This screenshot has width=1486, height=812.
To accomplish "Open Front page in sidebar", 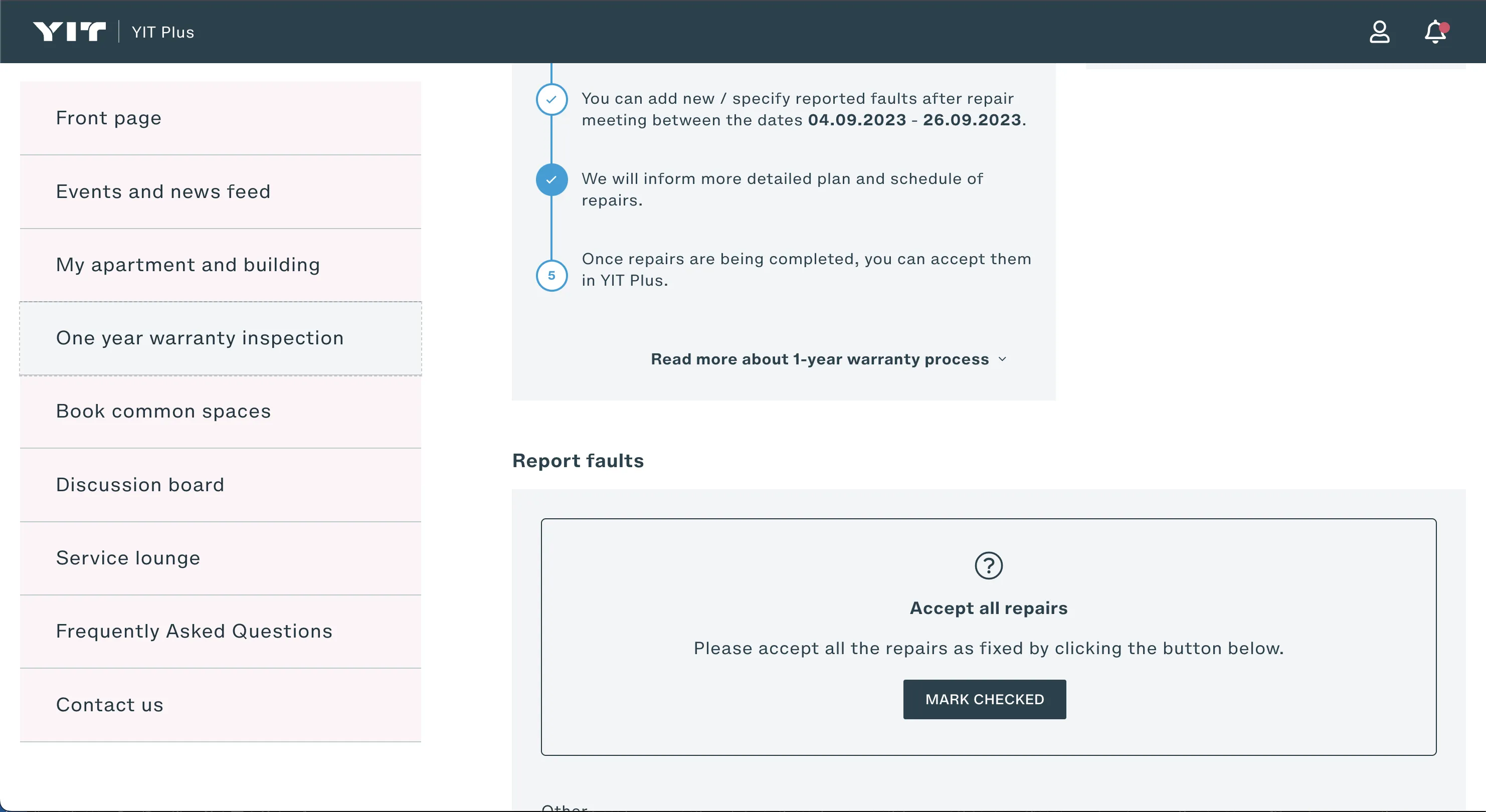I will 221,118.
